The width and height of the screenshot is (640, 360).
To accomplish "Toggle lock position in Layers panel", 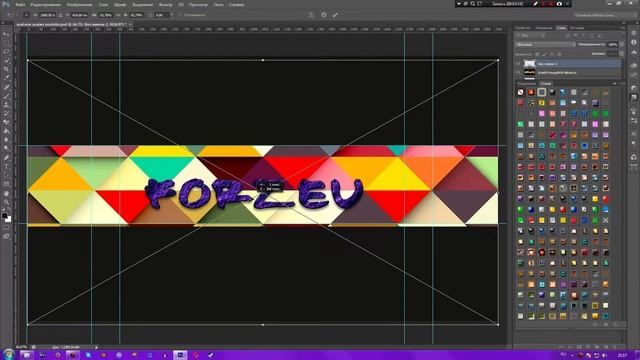I will (552, 54).
